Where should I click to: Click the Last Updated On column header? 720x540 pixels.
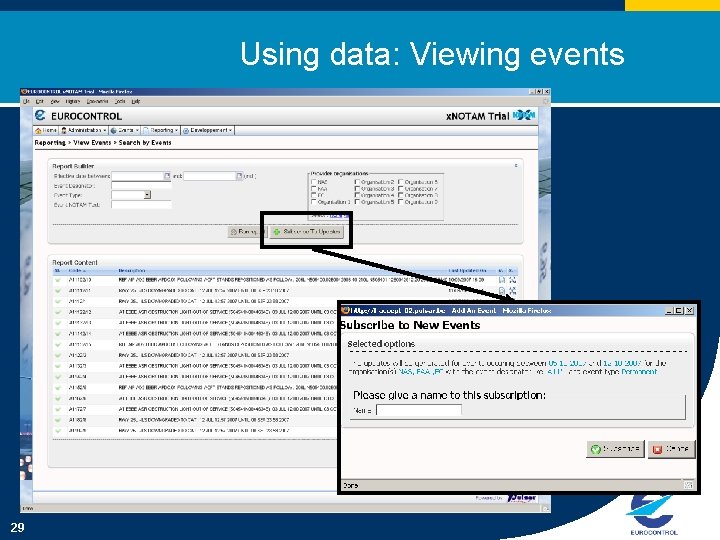tap(467, 270)
